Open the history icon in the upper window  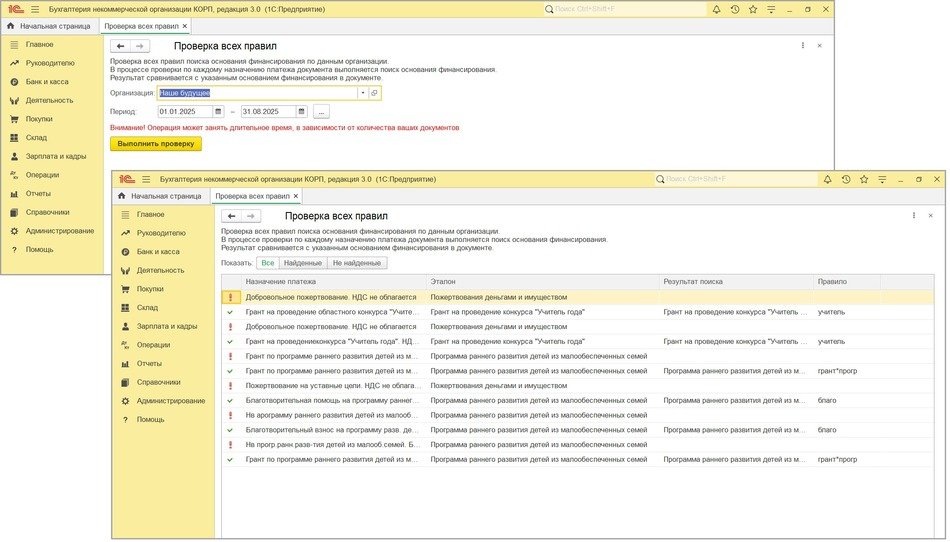coord(735,9)
